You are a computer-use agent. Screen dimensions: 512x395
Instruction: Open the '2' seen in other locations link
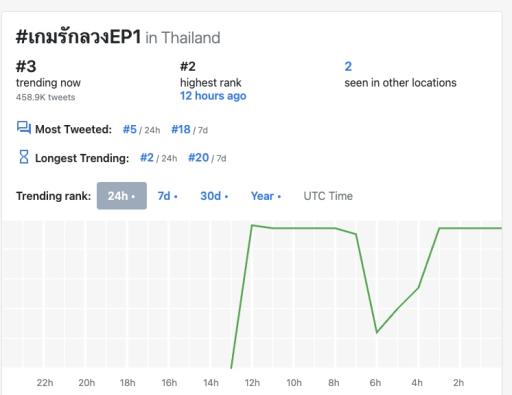tap(348, 66)
